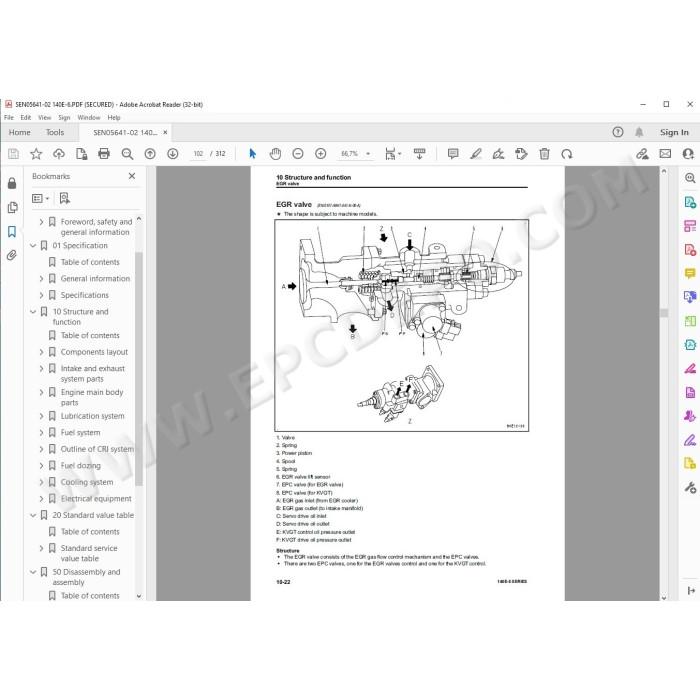Open More Tools wrench icon in right pane

pyautogui.click(x=690, y=488)
